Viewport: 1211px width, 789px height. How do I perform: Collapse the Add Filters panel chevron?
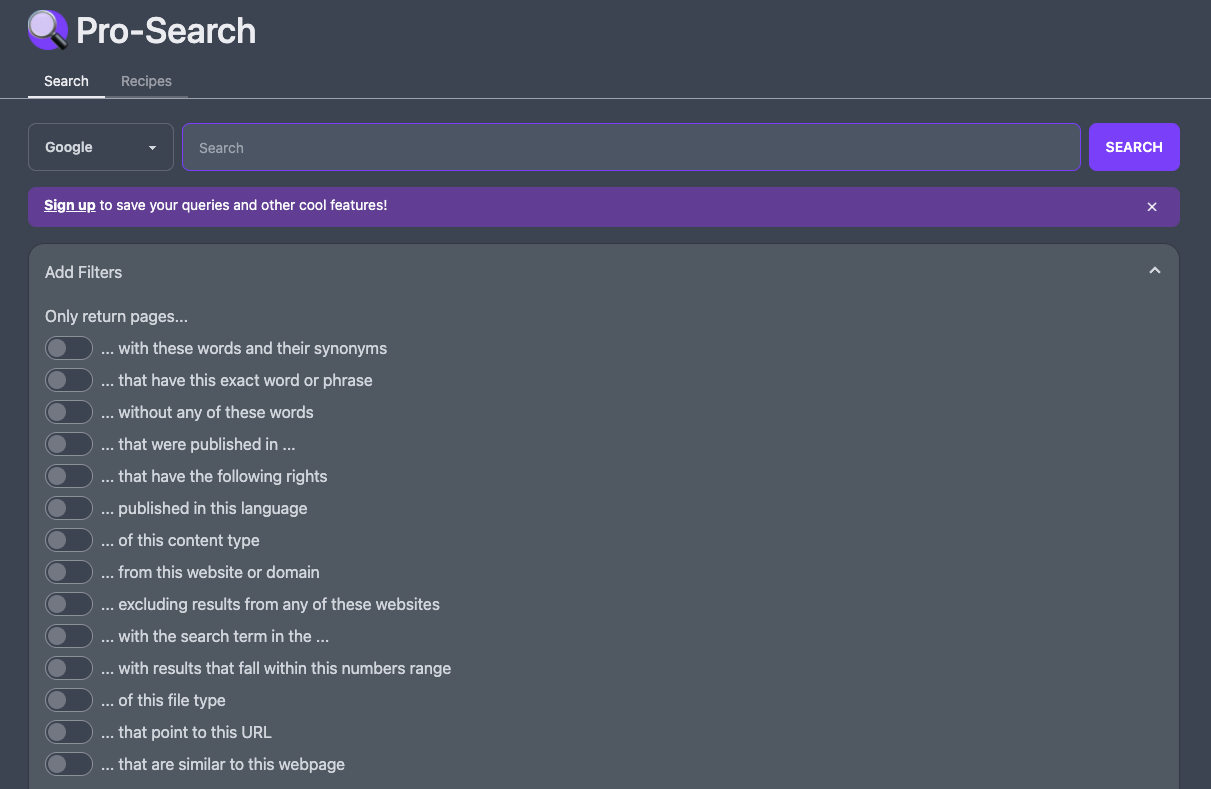click(x=1154, y=270)
